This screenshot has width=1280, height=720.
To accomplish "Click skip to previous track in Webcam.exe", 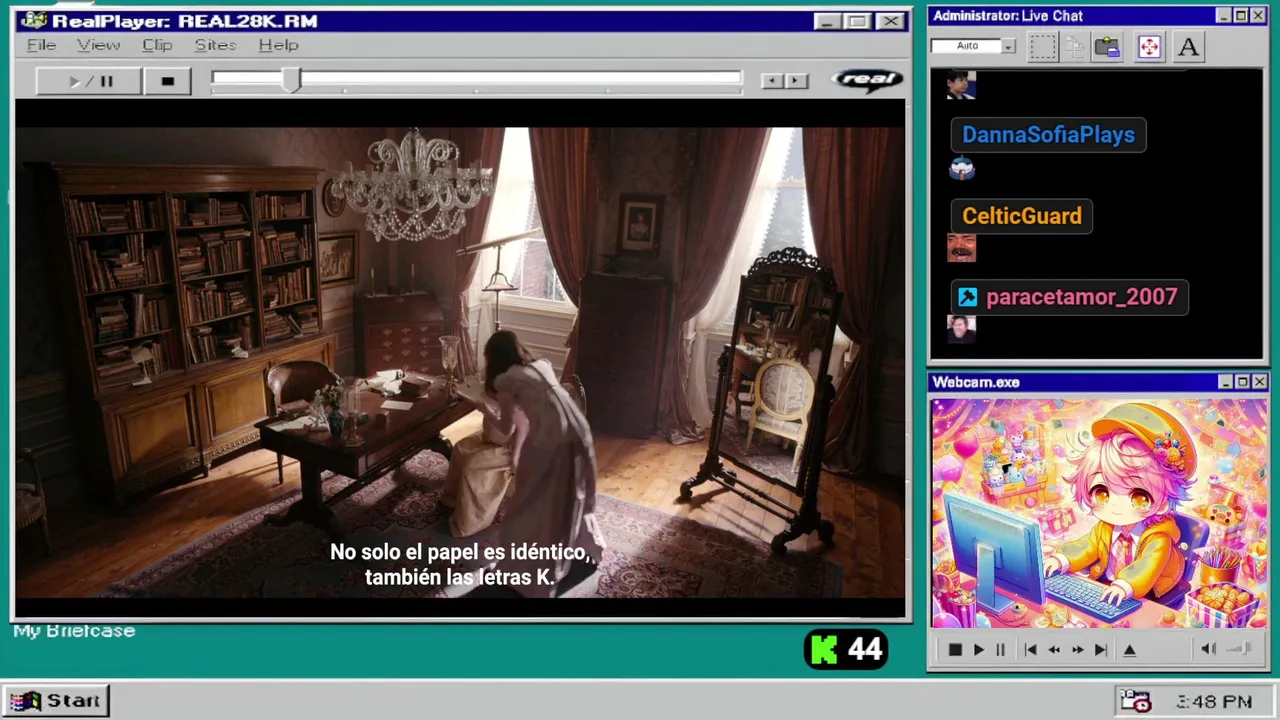I will click(1030, 650).
